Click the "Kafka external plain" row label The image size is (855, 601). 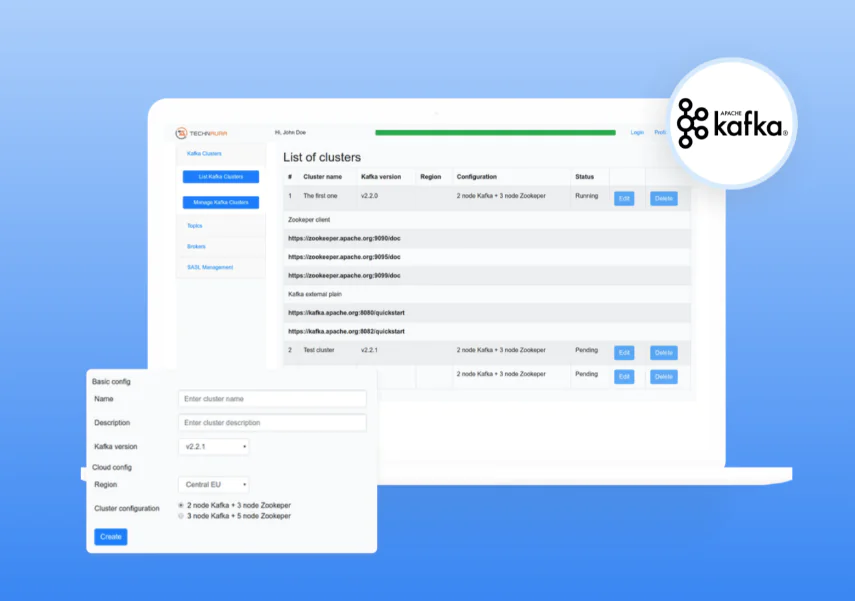pos(315,295)
